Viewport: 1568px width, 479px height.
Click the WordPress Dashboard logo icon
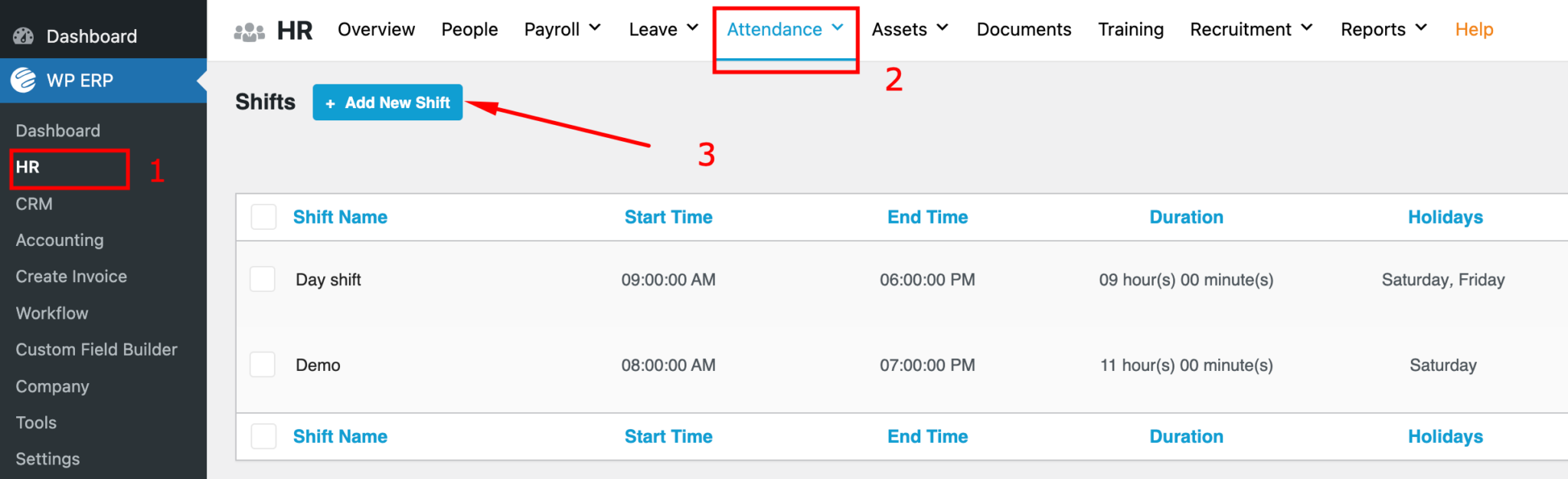coord(24,35)
